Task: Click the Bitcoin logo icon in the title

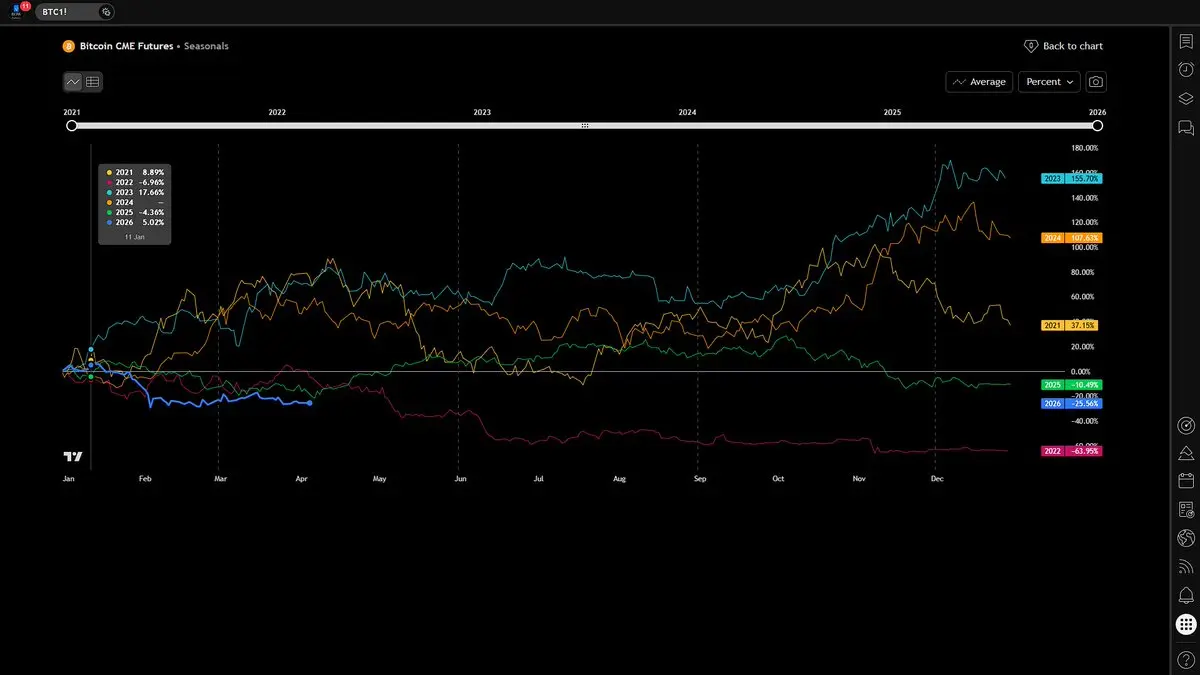Action: [x=68, y=46]
